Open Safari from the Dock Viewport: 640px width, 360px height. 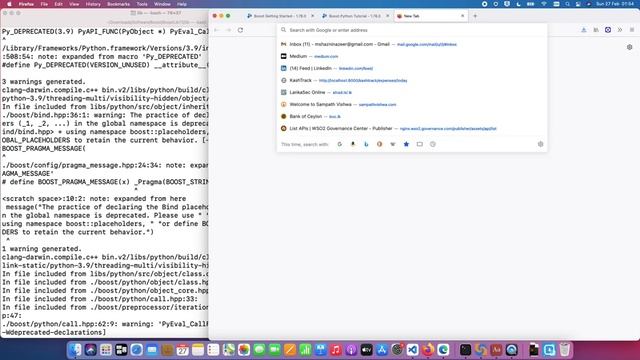pos(136,350)
